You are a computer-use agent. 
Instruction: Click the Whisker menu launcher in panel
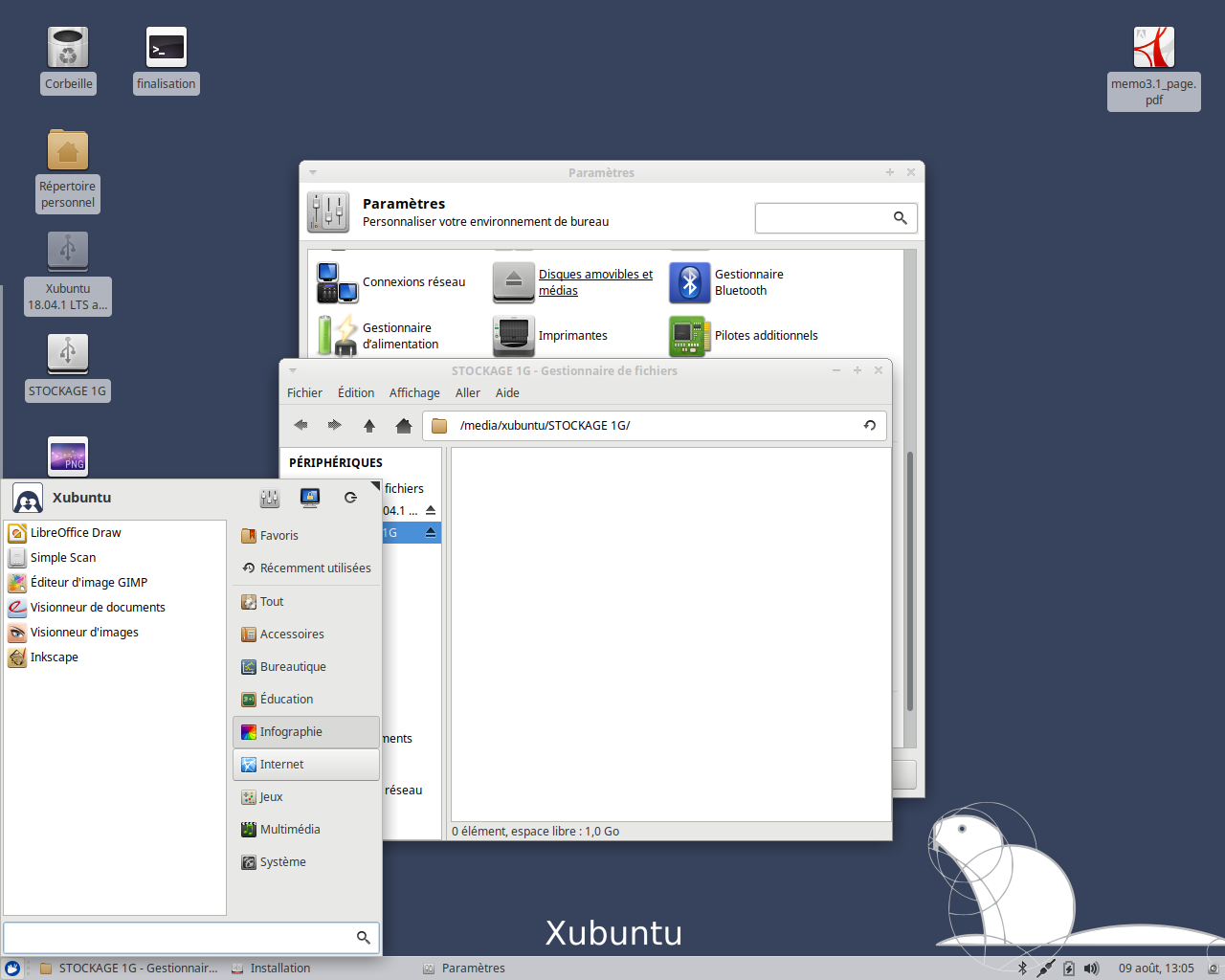click(12, 969)
